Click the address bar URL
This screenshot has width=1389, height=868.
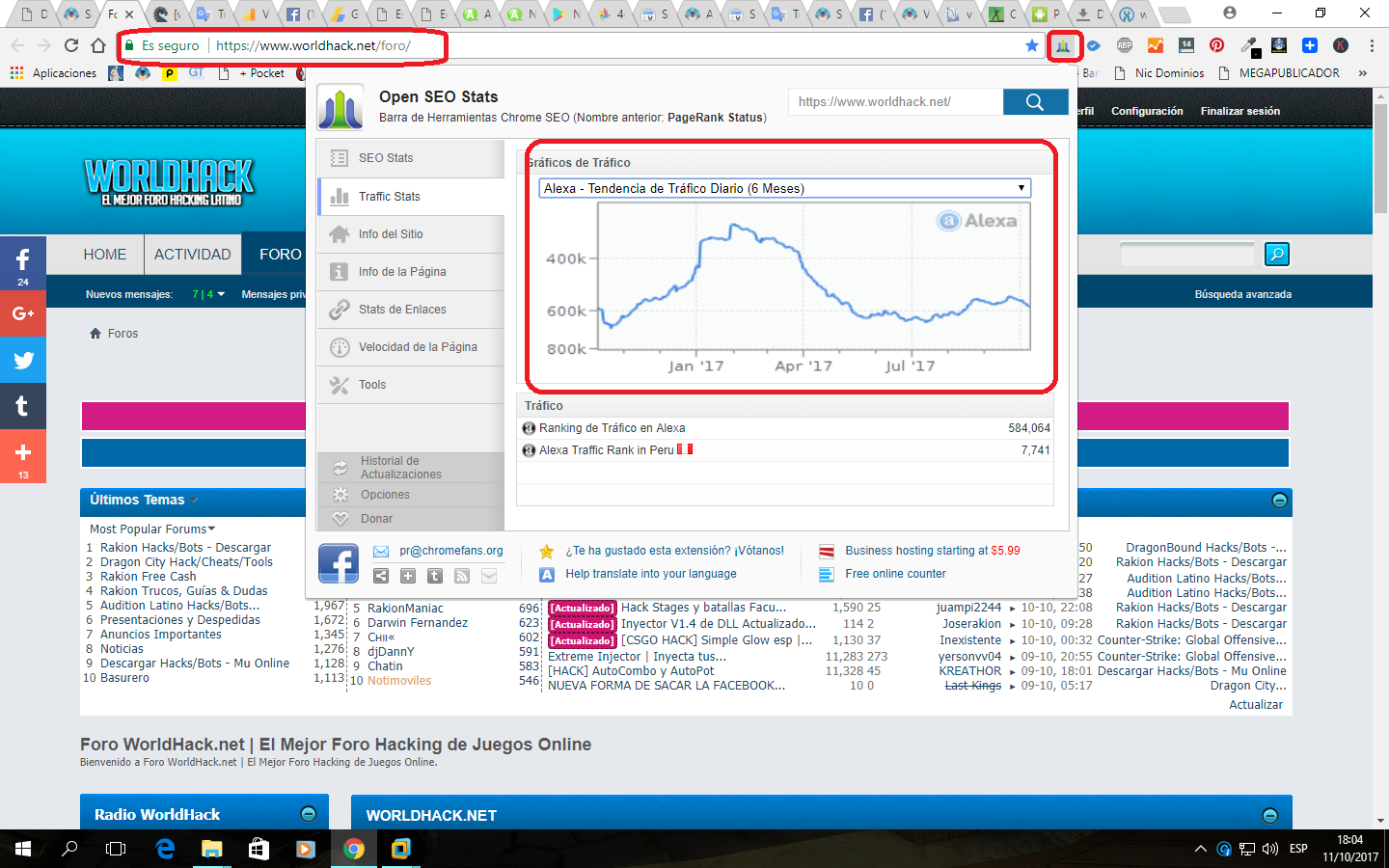point(313,45)
